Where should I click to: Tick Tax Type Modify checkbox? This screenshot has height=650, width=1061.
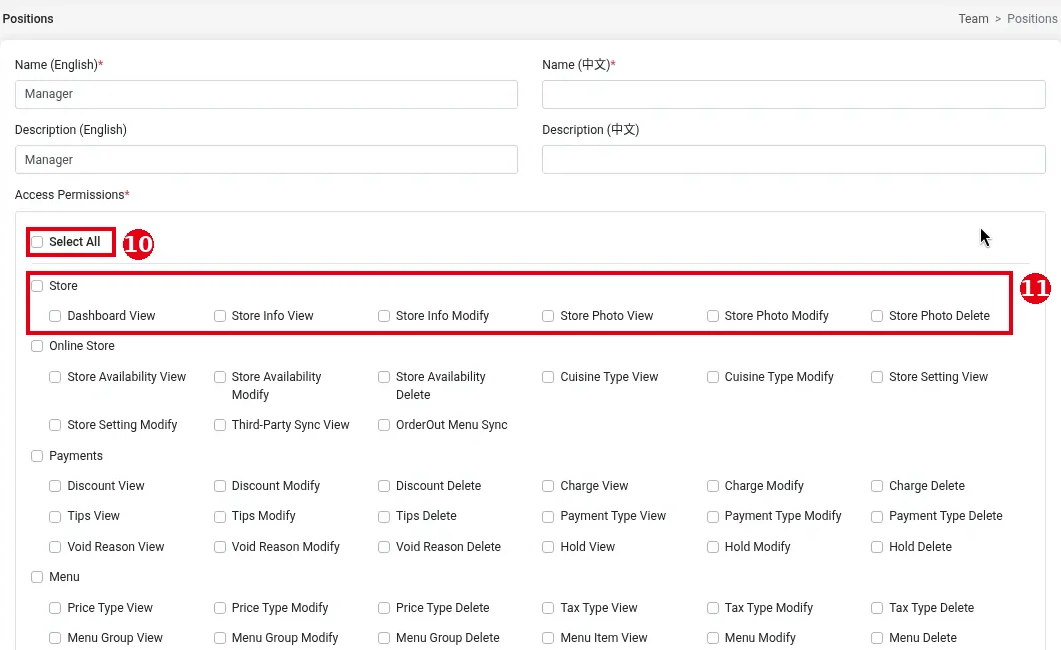coord(713,608)
